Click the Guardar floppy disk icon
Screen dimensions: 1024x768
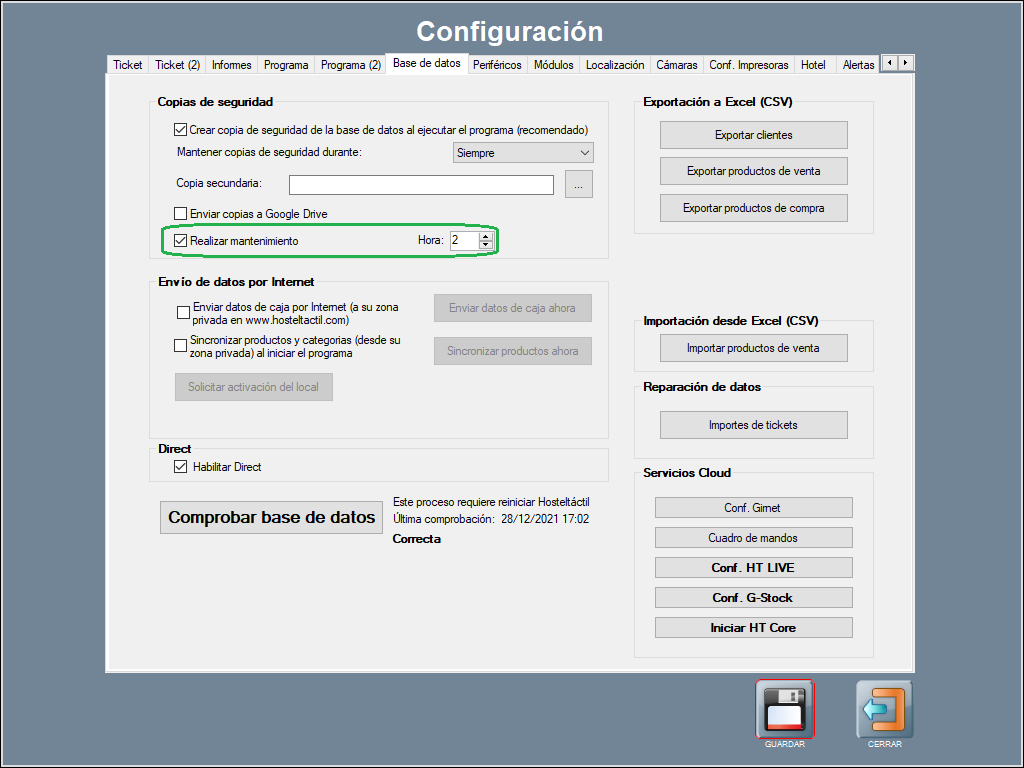pos(785,709)
